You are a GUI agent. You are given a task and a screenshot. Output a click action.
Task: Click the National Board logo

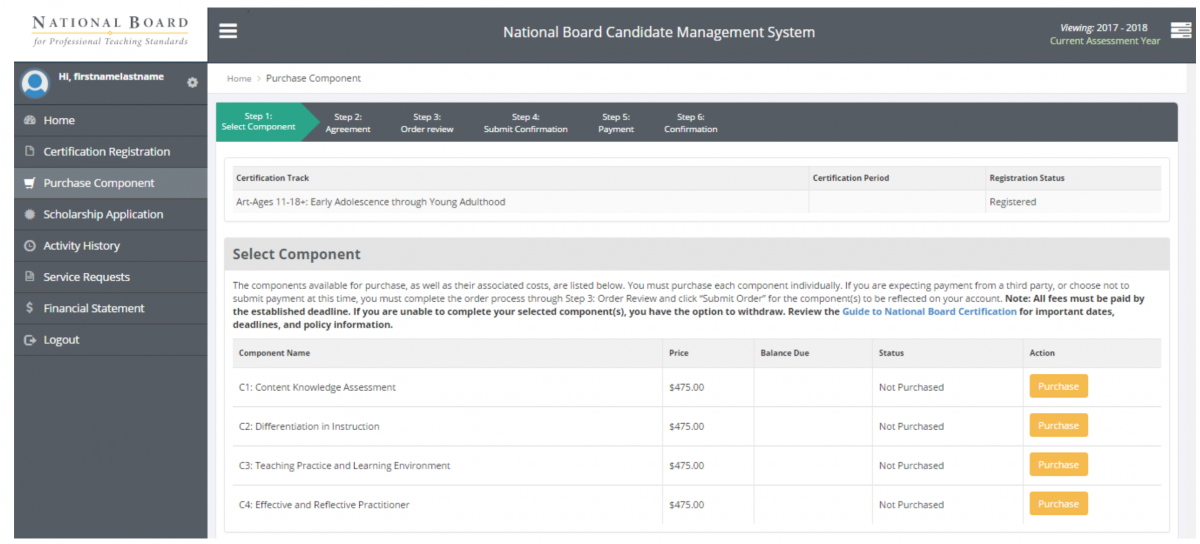(x=110, y=31)
